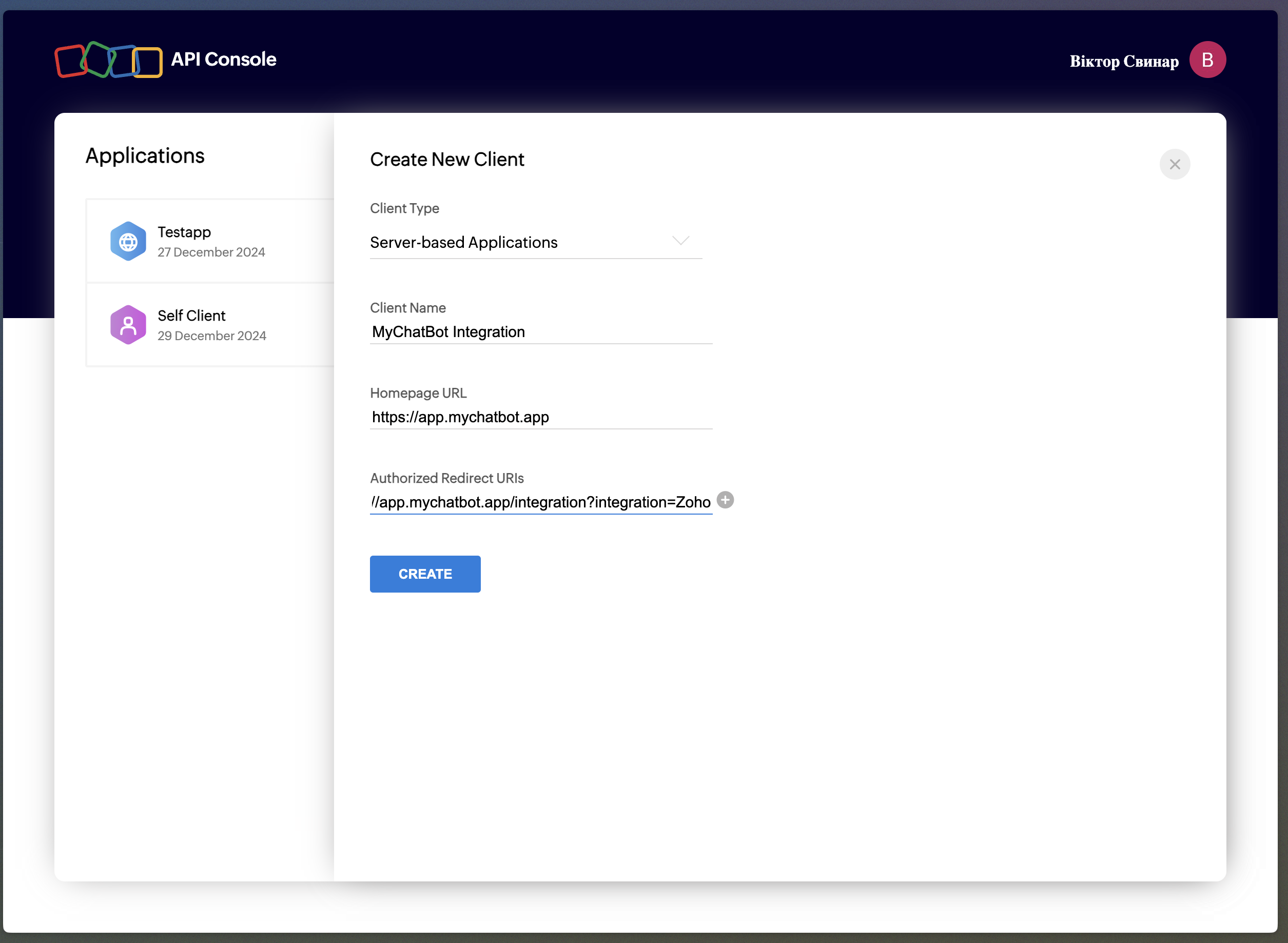This screenshot has width=1288, height=943.
Task: Add another redirect URI with plus icon
Action: tap(725, 500)
